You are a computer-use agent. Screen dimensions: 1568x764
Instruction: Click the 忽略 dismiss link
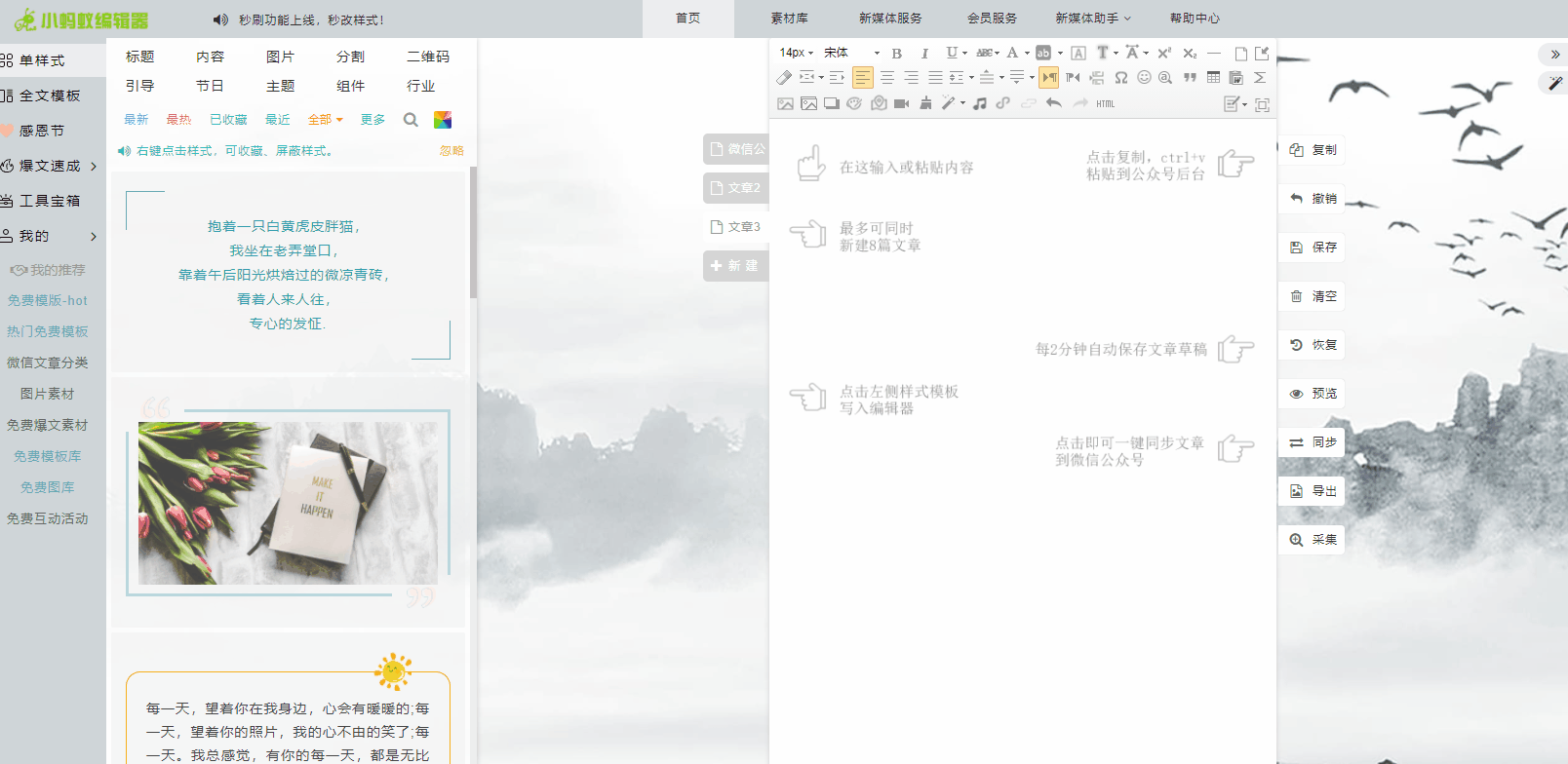tap(451, 151)
